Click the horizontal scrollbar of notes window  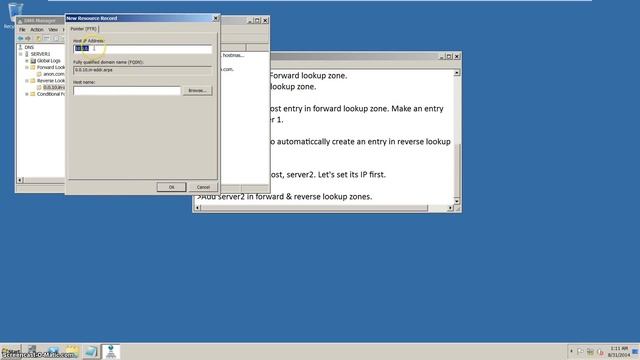coord(314,208)
